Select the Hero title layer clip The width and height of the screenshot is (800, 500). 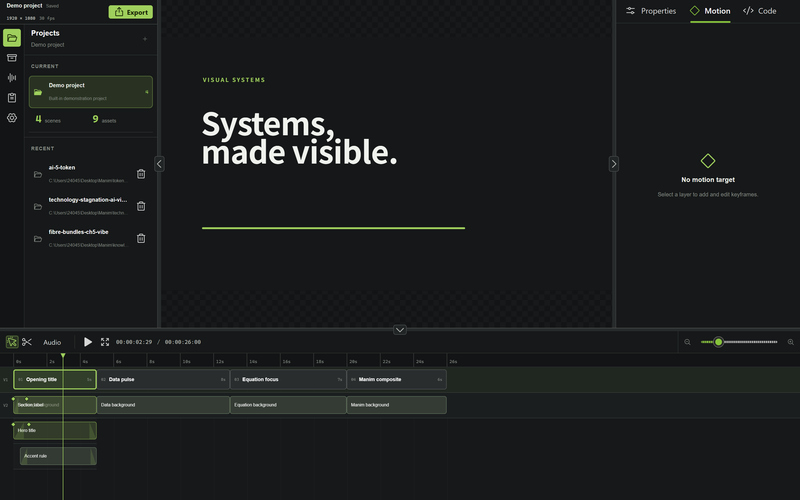point(55,431)
